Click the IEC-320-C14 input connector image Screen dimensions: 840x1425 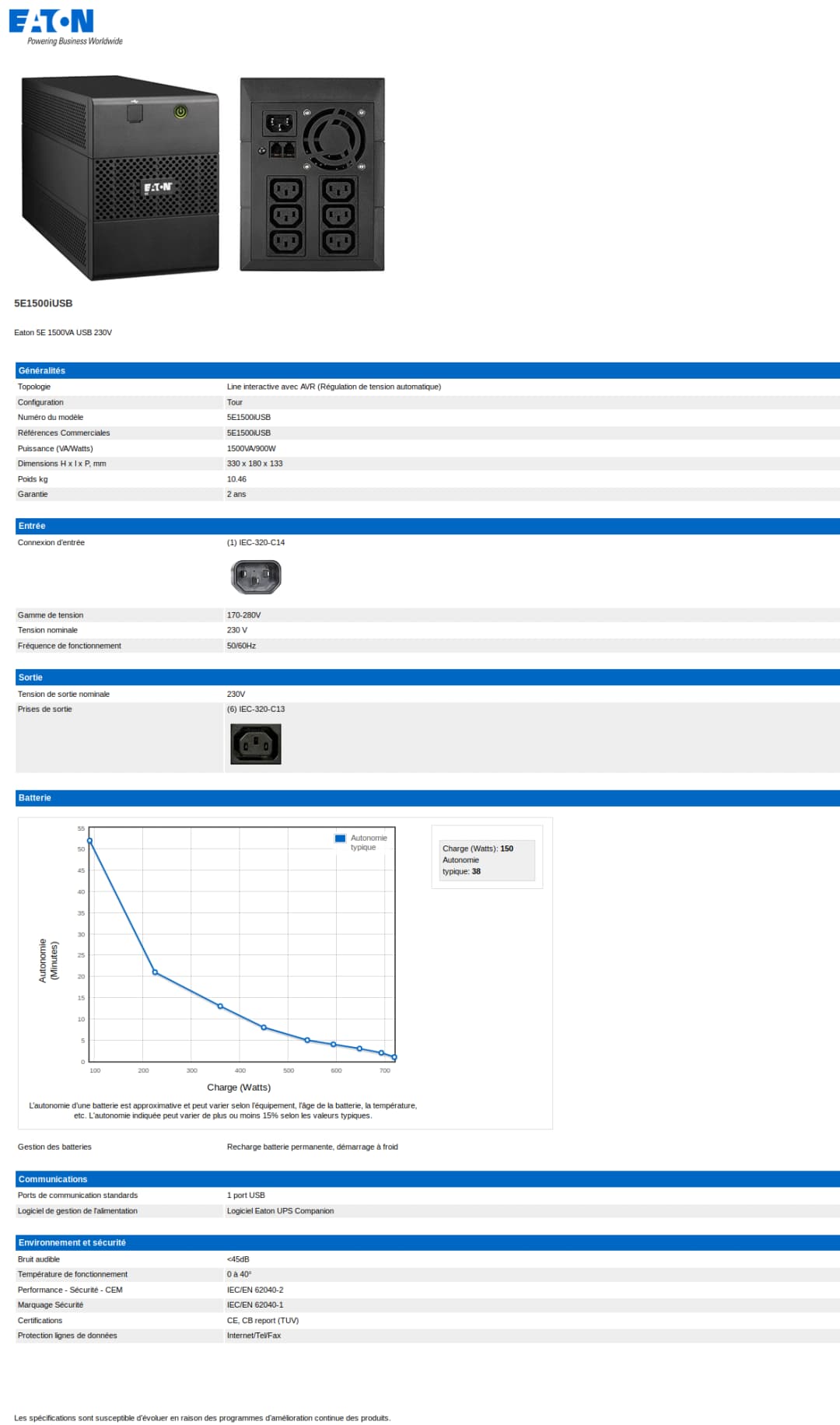256,577
